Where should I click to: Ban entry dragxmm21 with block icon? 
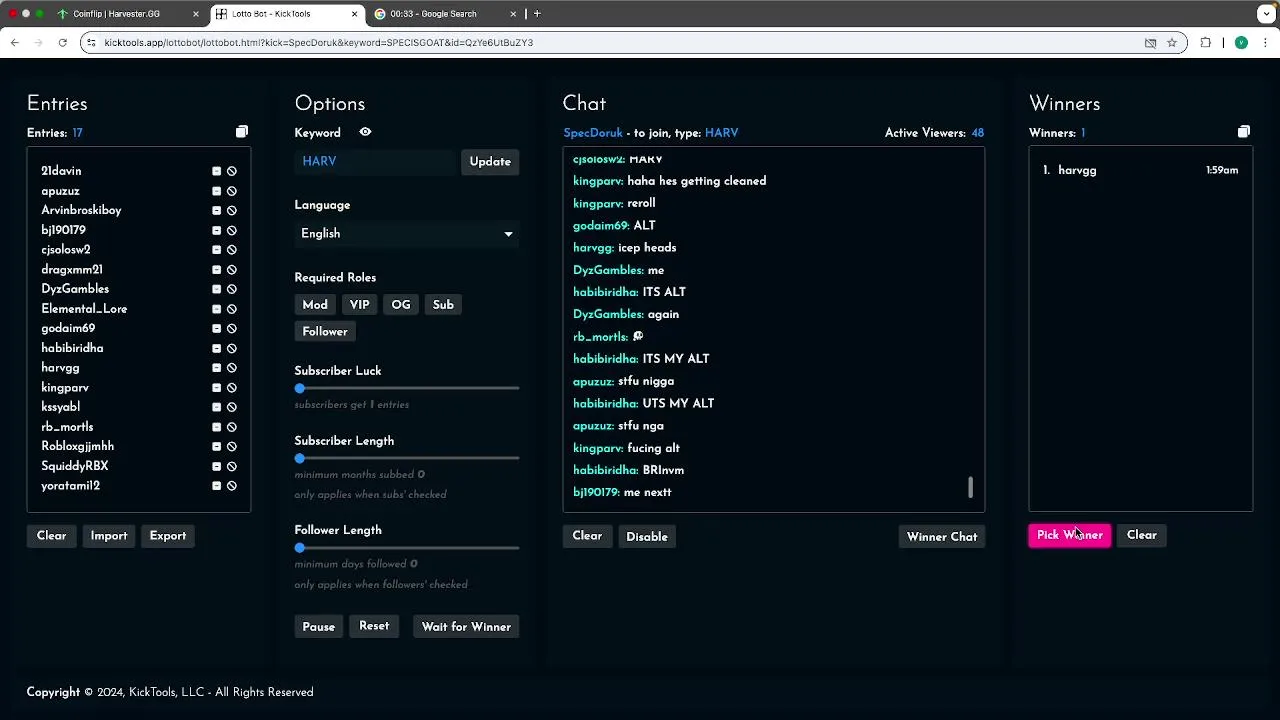pyautogui.click(x=232, y=270)
